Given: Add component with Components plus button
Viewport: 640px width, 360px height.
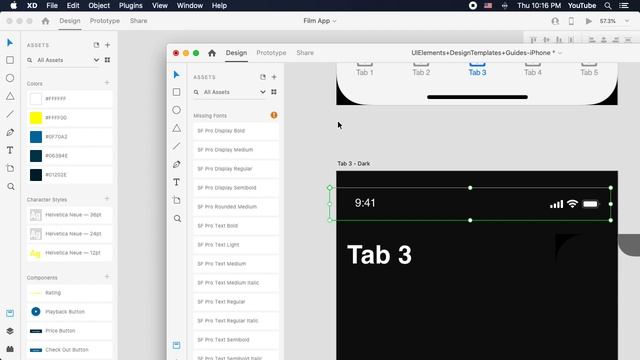Looking at the screenshot, I should (x=107, y=277).
